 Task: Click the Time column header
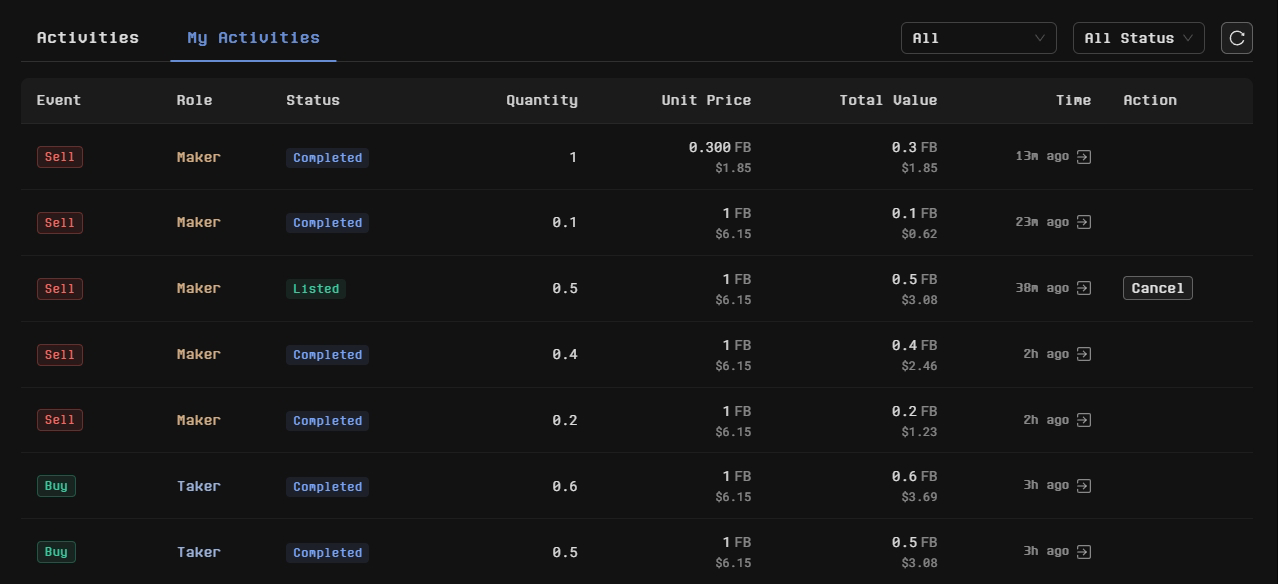[x=1073, y=100]
